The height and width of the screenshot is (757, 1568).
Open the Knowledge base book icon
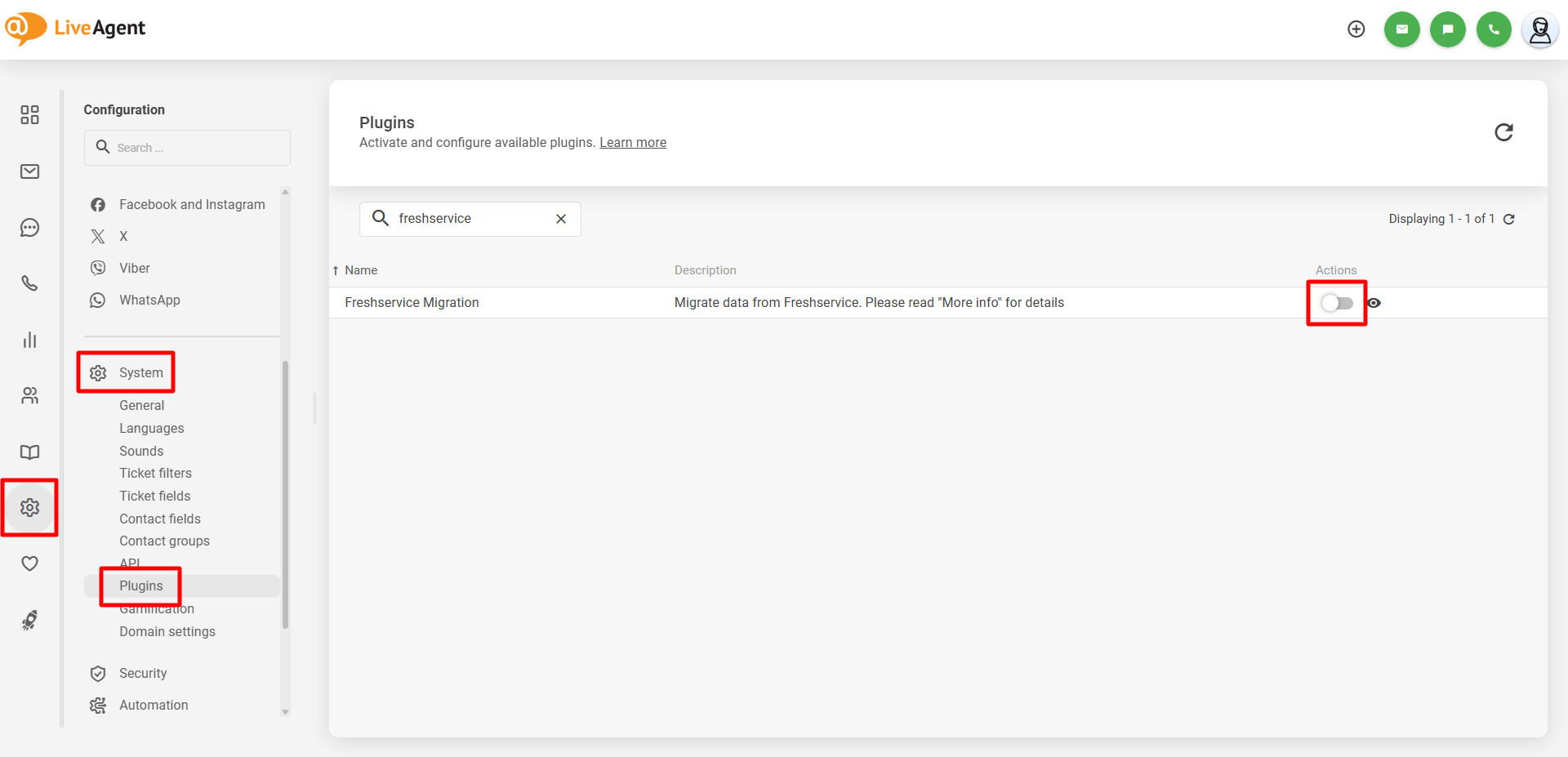29,452
